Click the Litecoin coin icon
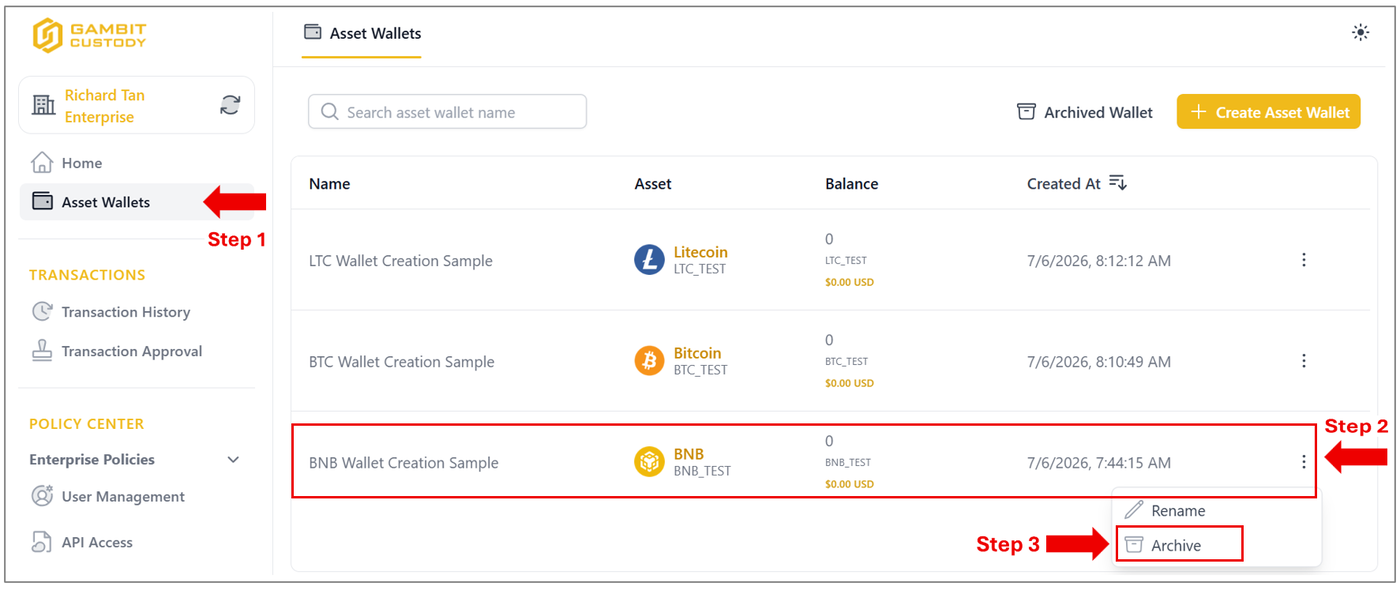The width and height of the screenshot is (1400, 594). 649,260
